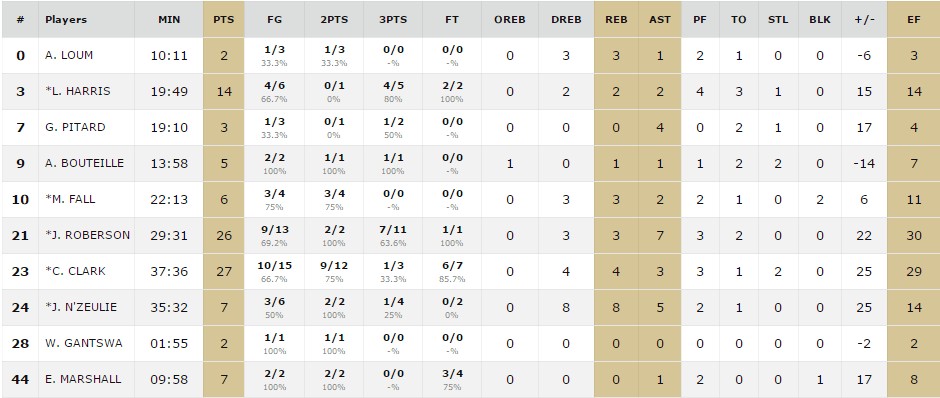This screenshot has width=940, height=398.
Task: Open player *L. HARRIS
Action: 78,91
